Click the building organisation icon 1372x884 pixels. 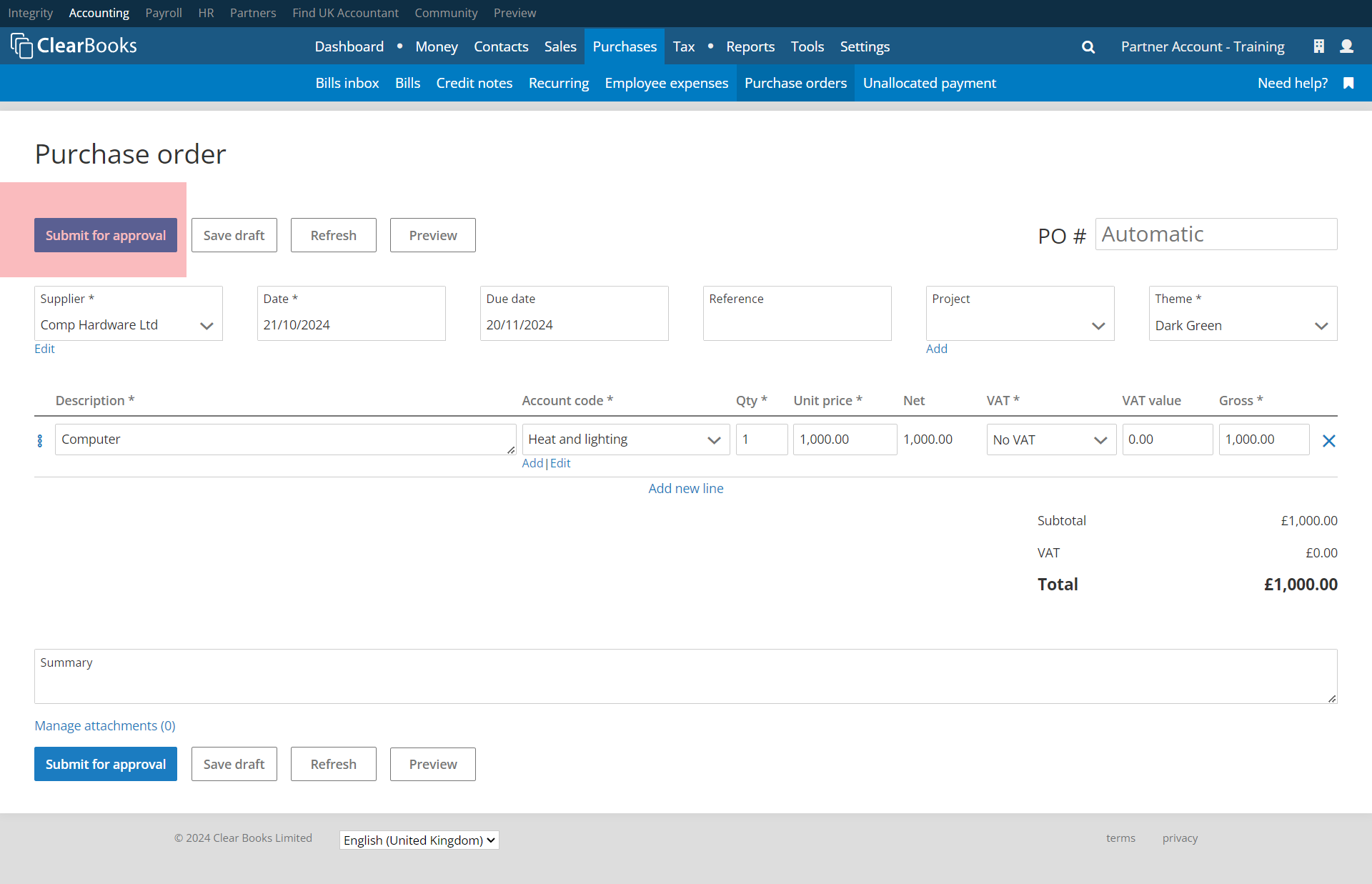(x=1318, y=46)
